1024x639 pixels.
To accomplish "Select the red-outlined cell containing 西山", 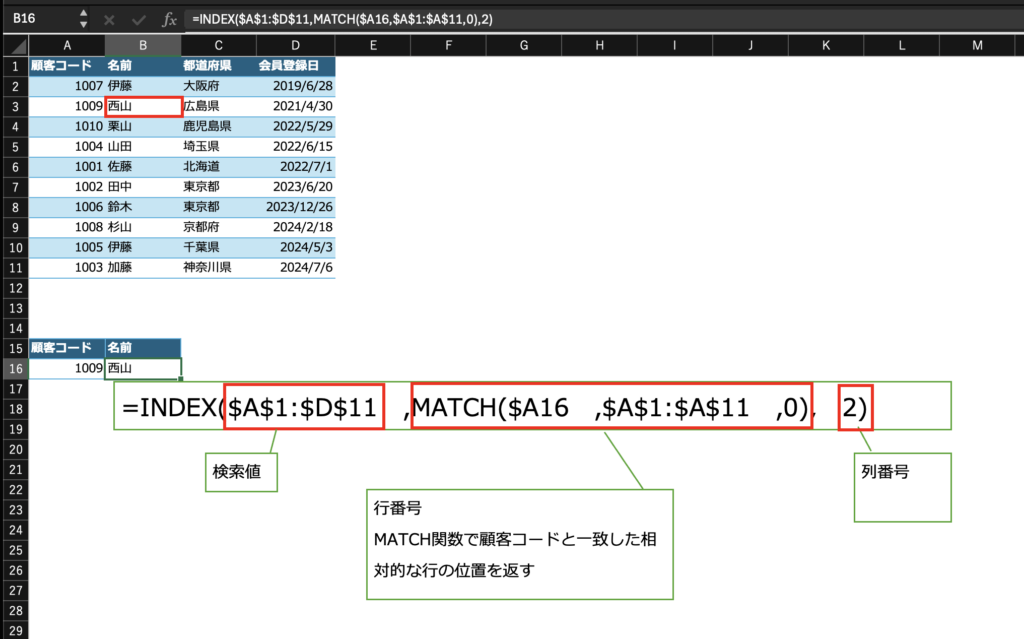I will tap(143, 106).
